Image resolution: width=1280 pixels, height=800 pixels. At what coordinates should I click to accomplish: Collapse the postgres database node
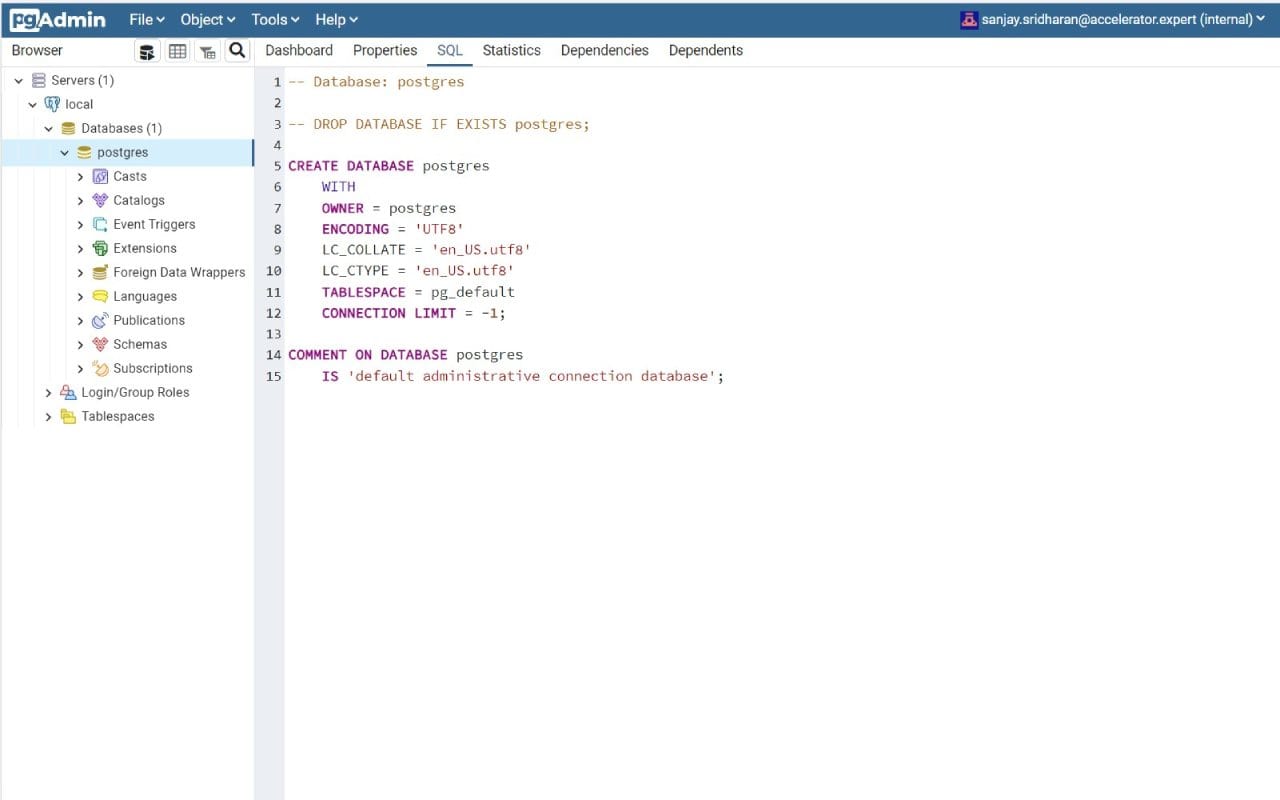pos(65,152)
